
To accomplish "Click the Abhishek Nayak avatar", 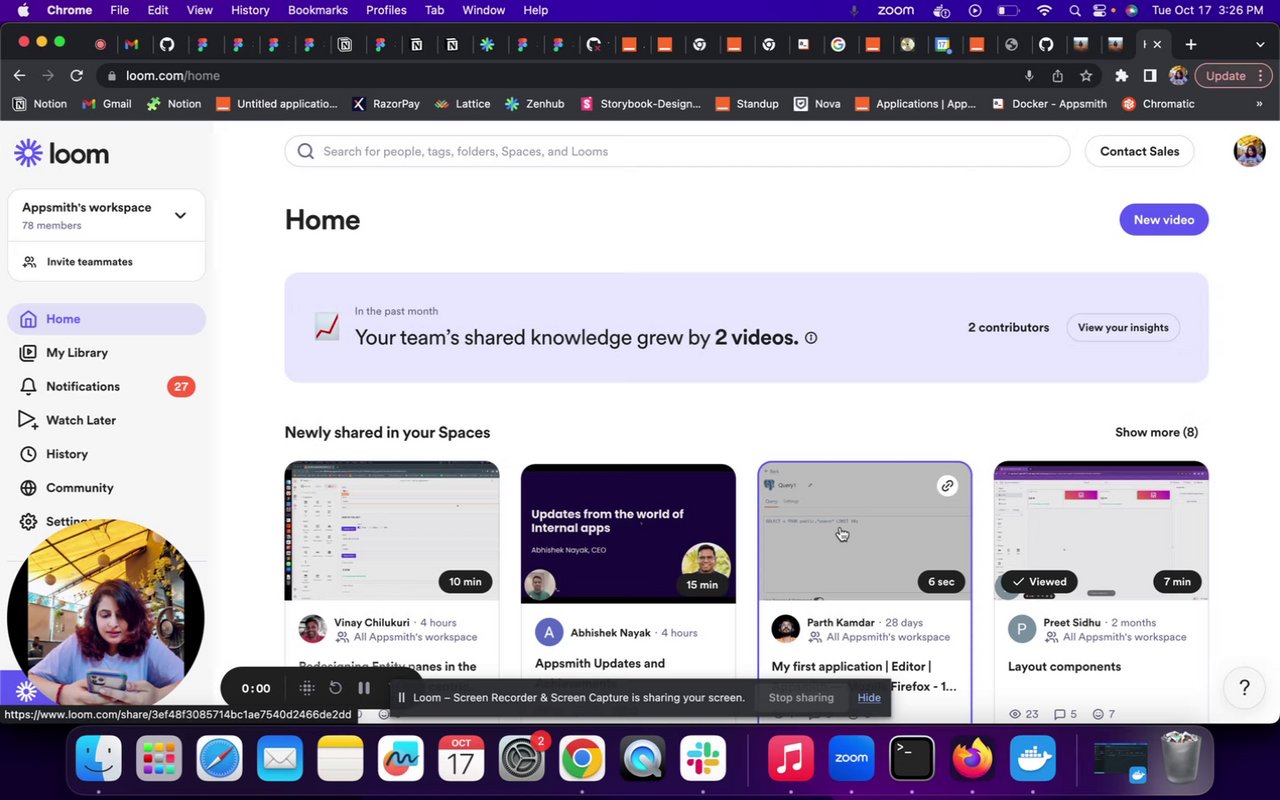I will coord(549,633).
